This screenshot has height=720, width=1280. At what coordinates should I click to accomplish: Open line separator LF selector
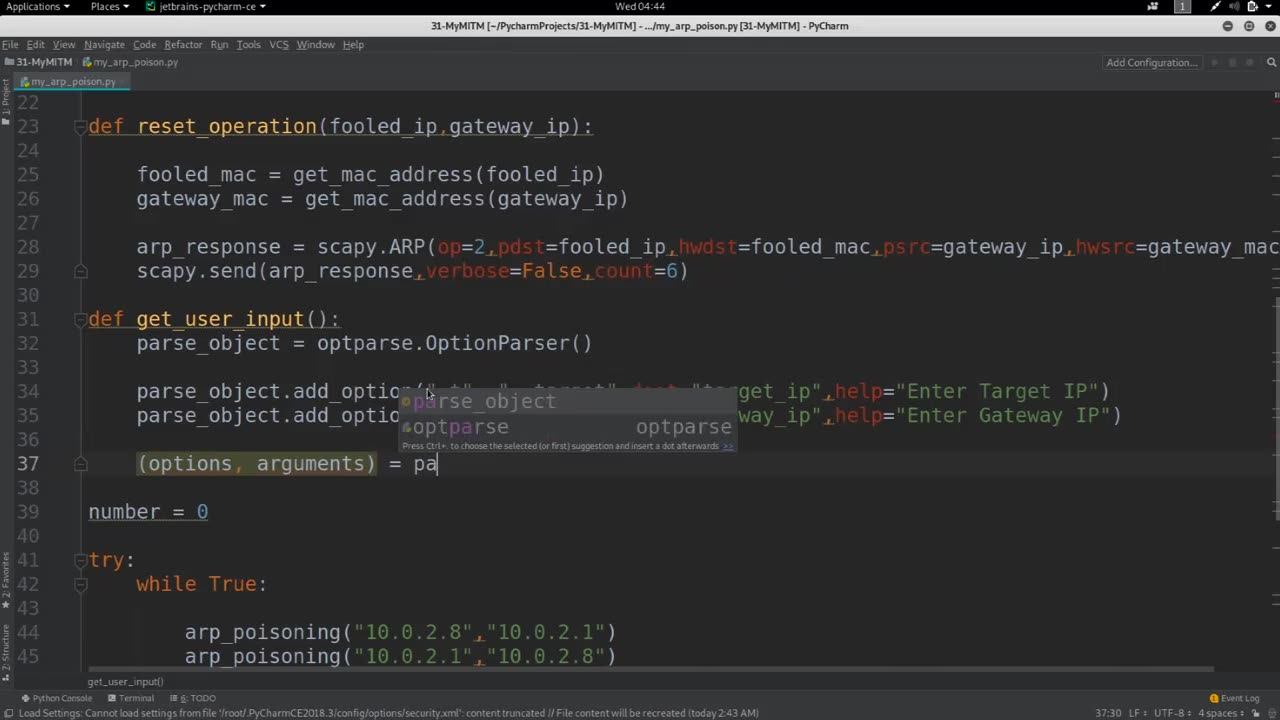point(1139,713)
